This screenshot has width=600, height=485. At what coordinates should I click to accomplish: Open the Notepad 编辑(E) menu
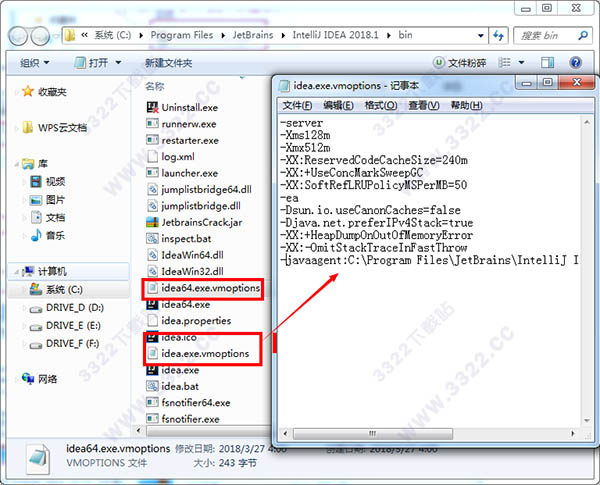pyautogui.click(x=338, y=105)
